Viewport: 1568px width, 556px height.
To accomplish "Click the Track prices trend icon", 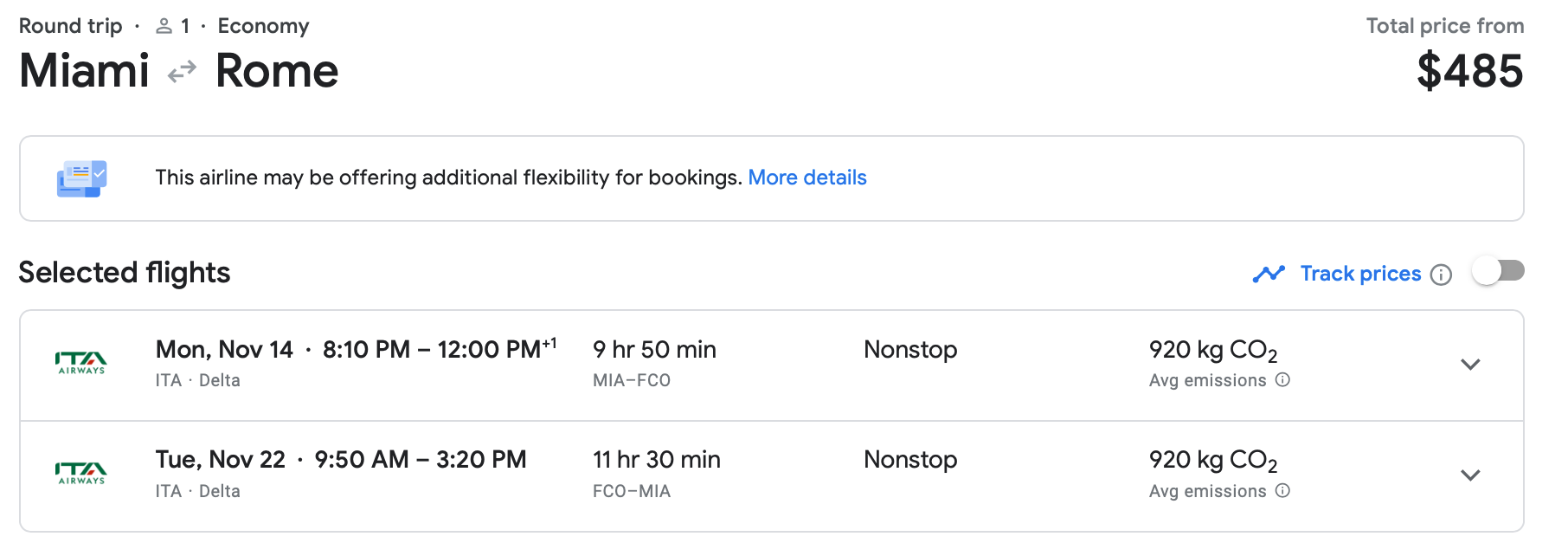I will tap(1269, 274).
